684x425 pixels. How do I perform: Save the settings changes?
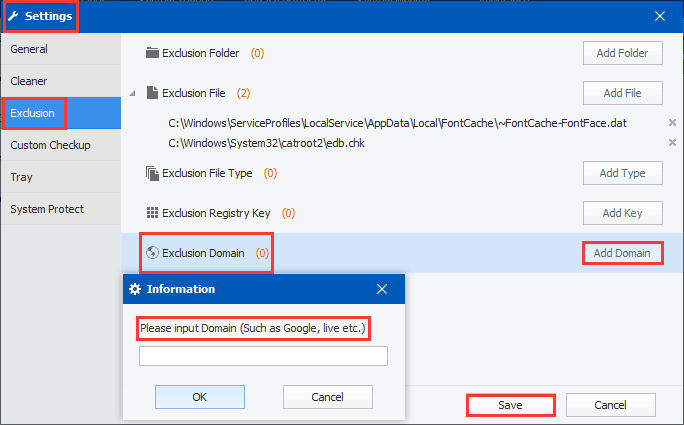(510, 405)
